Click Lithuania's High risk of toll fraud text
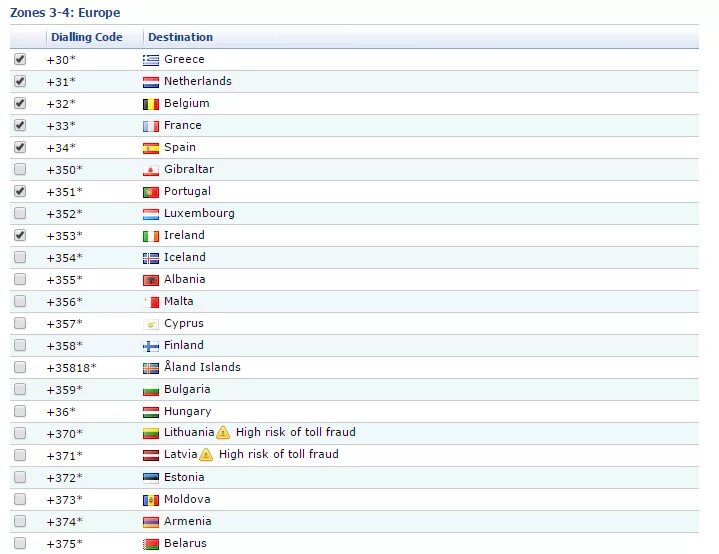 click(296, 432)
